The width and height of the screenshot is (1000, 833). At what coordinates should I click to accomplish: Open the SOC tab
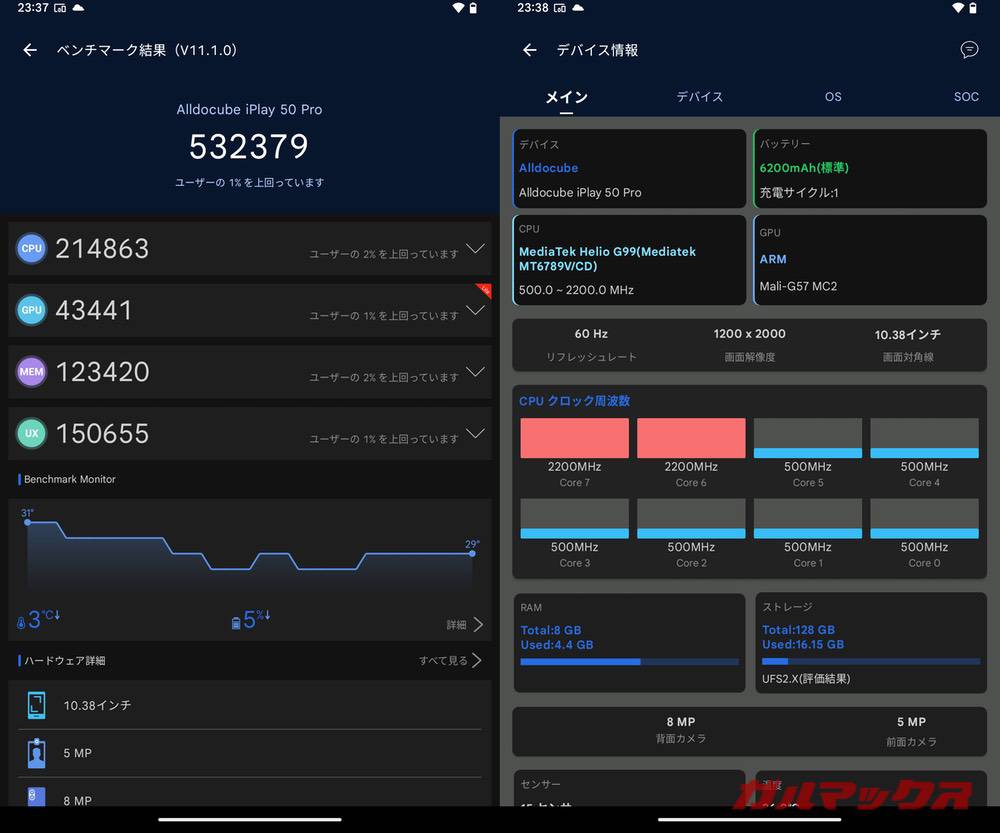pyautogui.click(x=966, y=97)
